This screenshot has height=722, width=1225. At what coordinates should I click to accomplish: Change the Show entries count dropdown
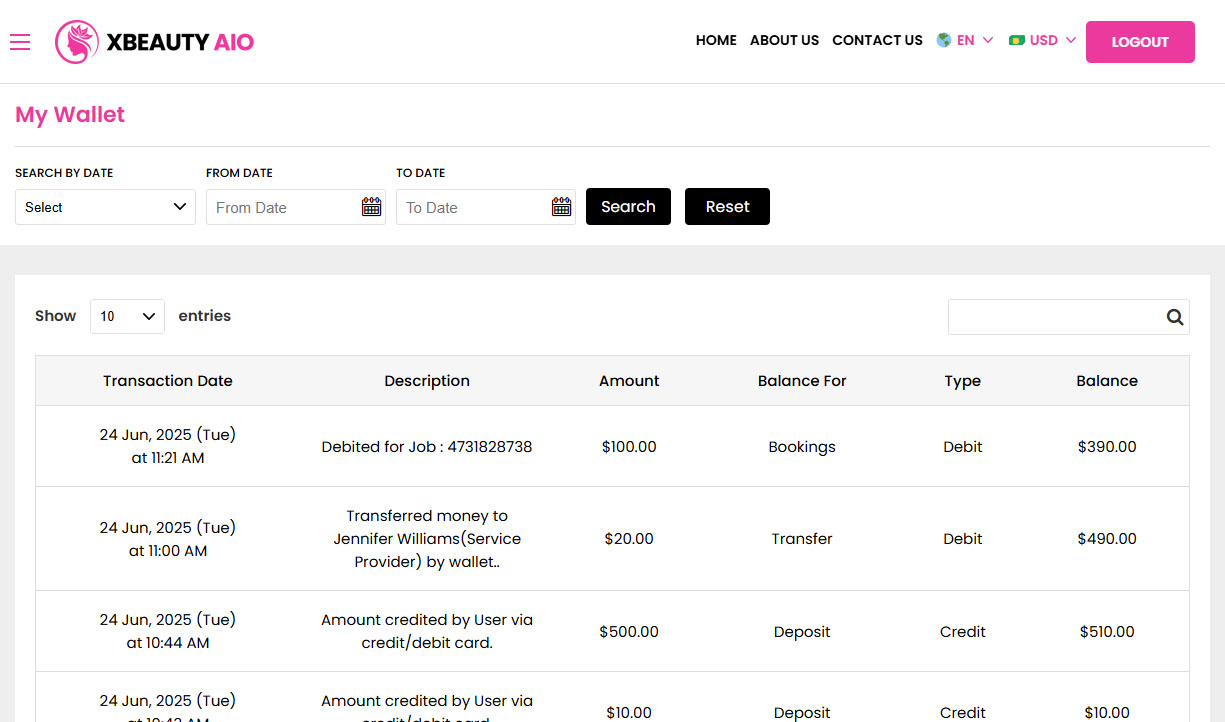[127, 316]
